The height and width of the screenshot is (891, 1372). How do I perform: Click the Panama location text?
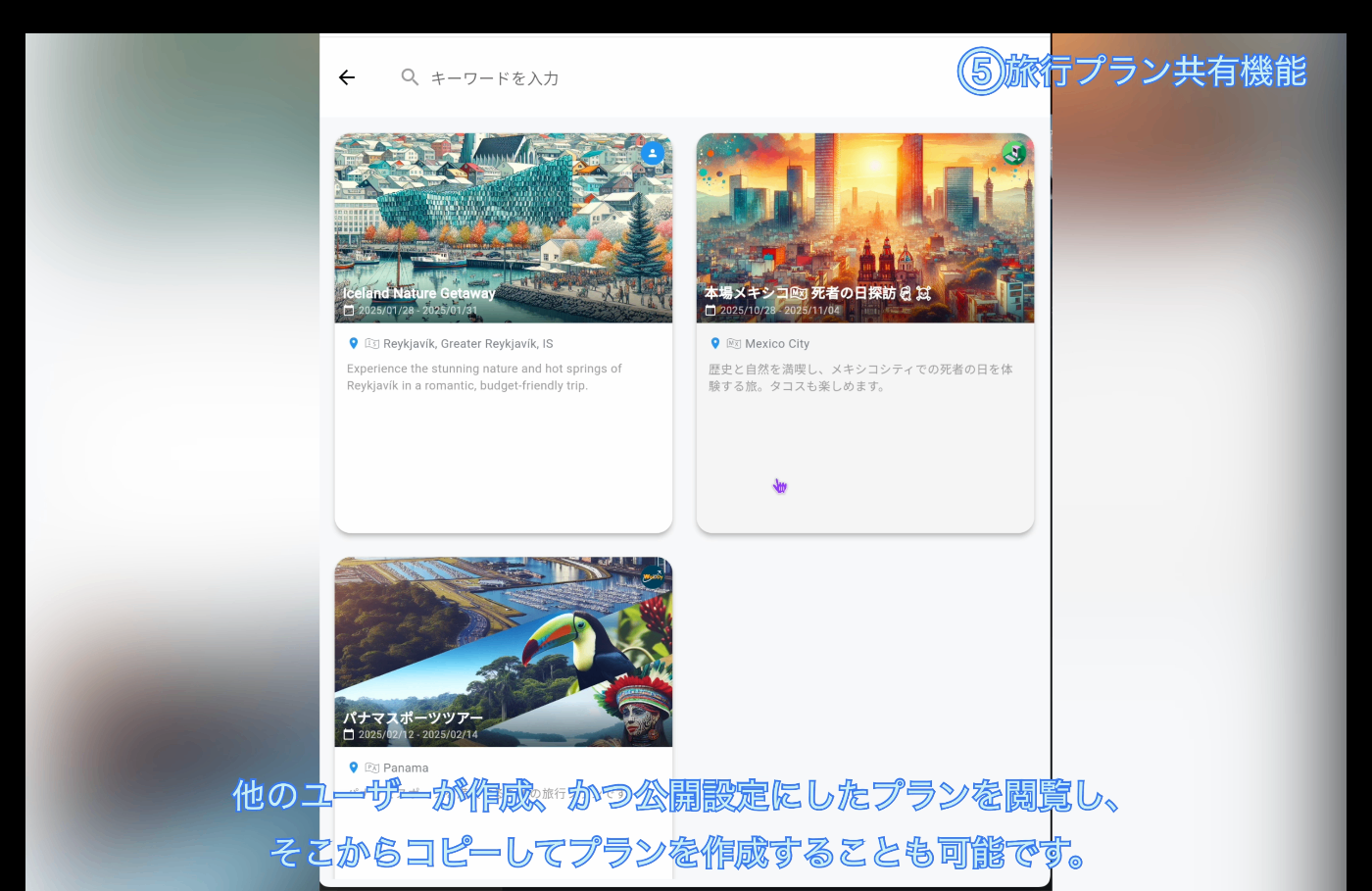[x=406, y=768]
